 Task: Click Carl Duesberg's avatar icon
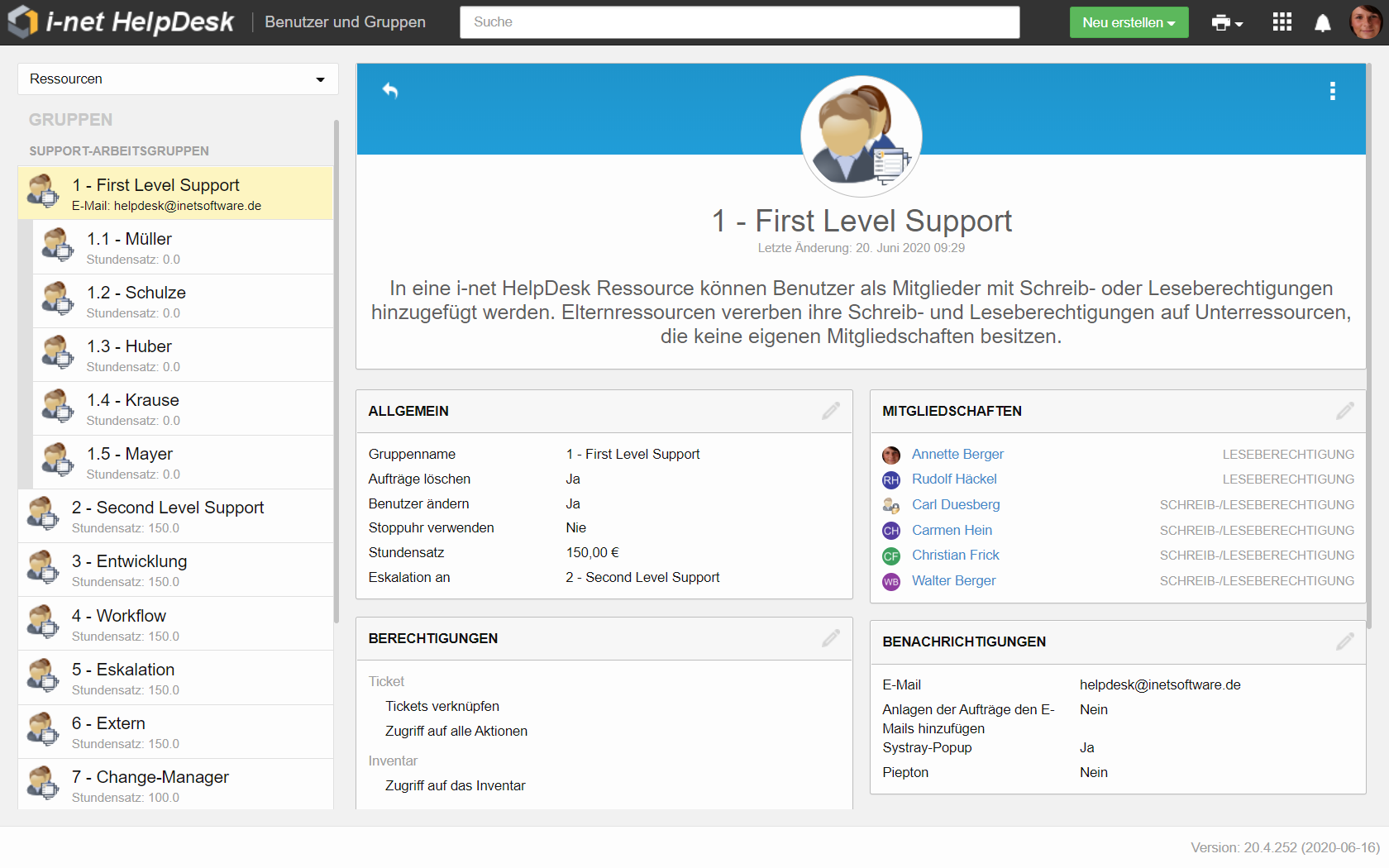click(x=891, y=505)
